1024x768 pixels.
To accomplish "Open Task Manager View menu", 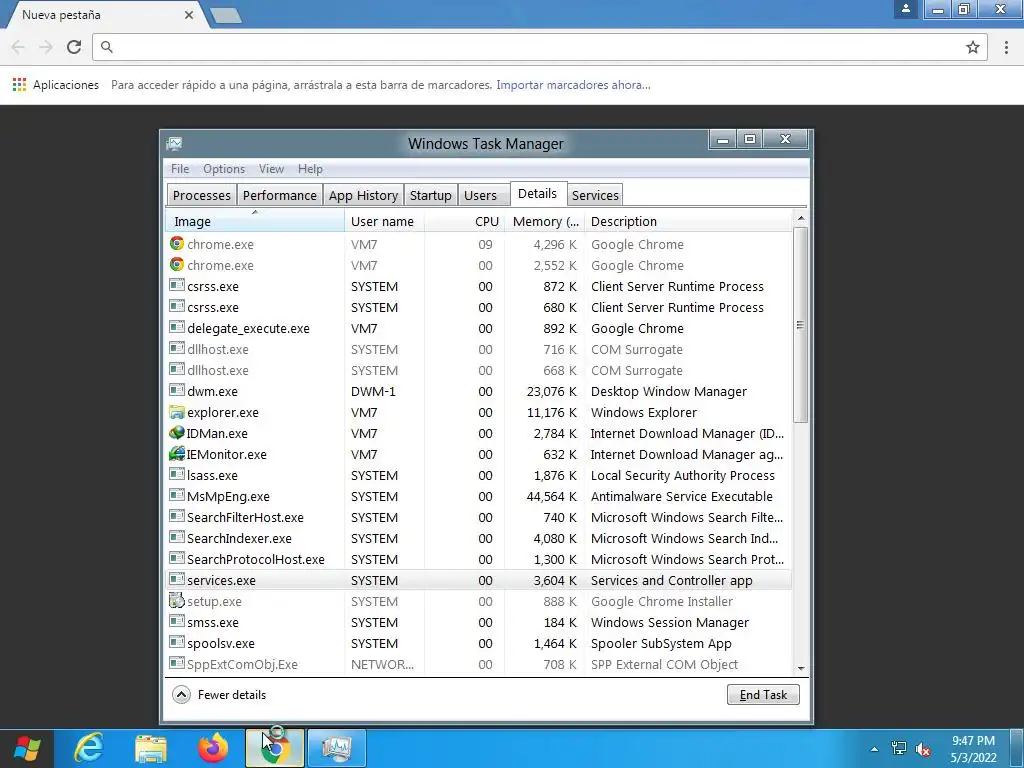I will tap(271, 168).
